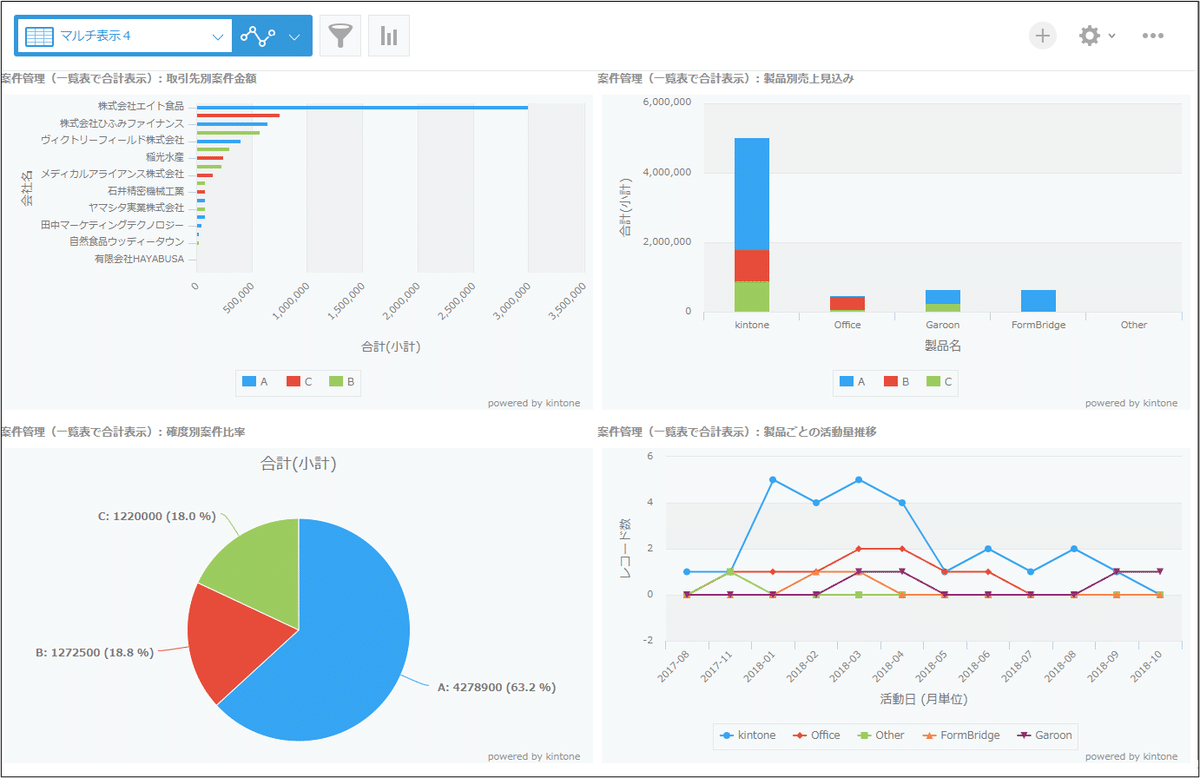The height and width of the screenshot is (778, 1200).
Task: Click powered by kintone under pie chart
Action: [533, 756]
